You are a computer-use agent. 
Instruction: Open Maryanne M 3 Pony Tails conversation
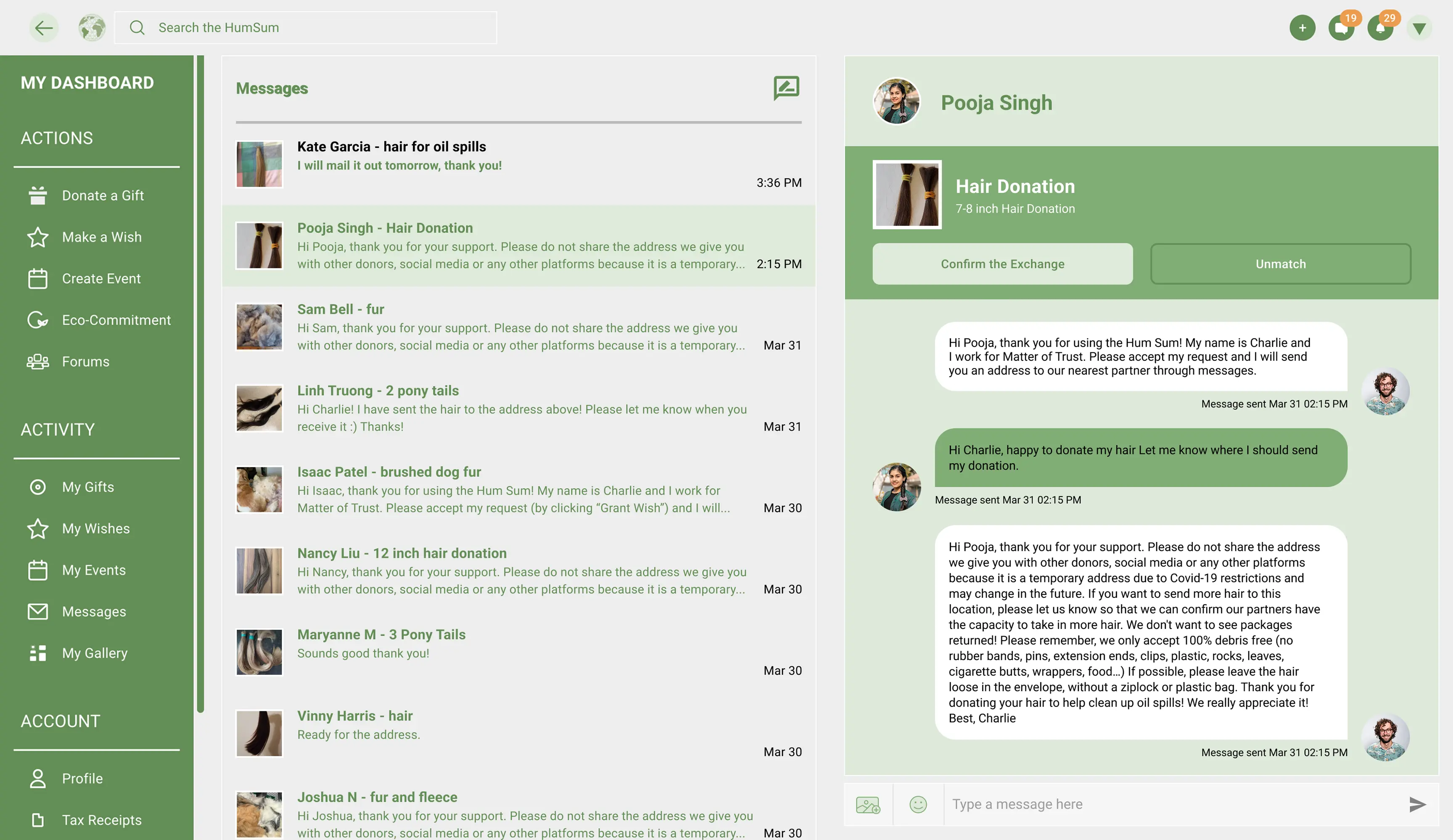[518, 652]
